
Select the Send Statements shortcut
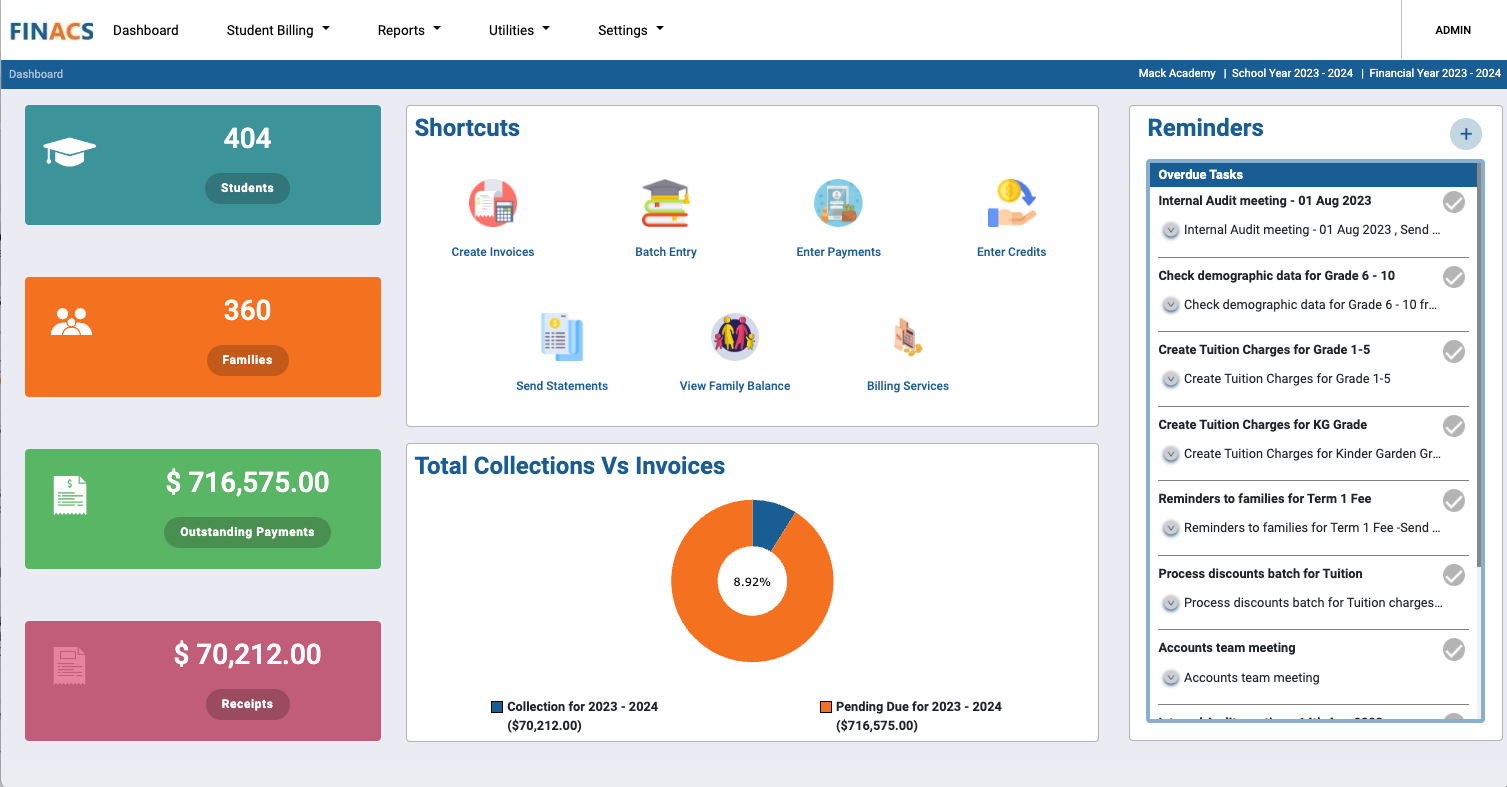(x=561, y=335)
